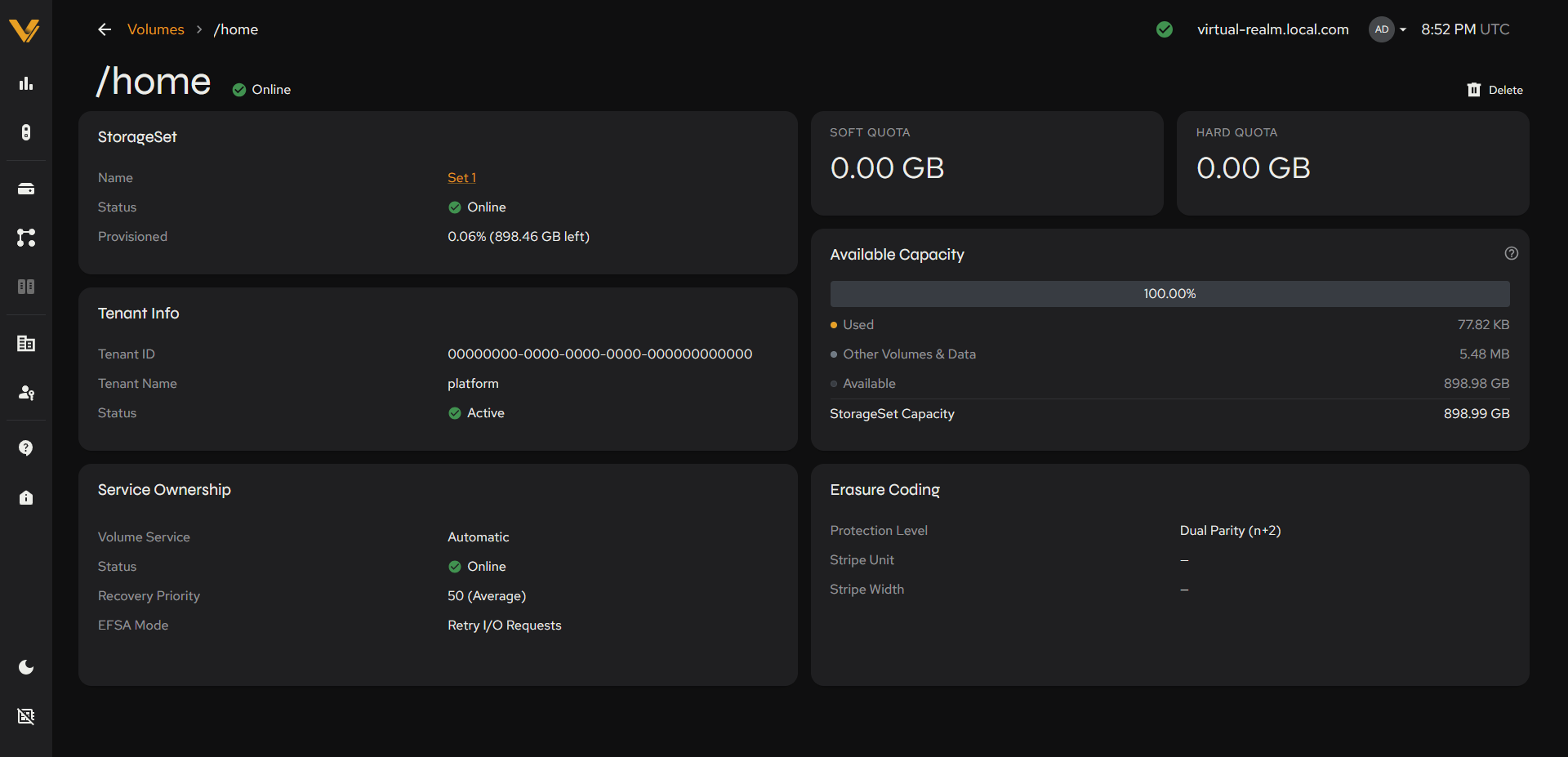This screenshot has height=757, width=1568.
Task: Click the green system status check icon
Action: 1165,29
